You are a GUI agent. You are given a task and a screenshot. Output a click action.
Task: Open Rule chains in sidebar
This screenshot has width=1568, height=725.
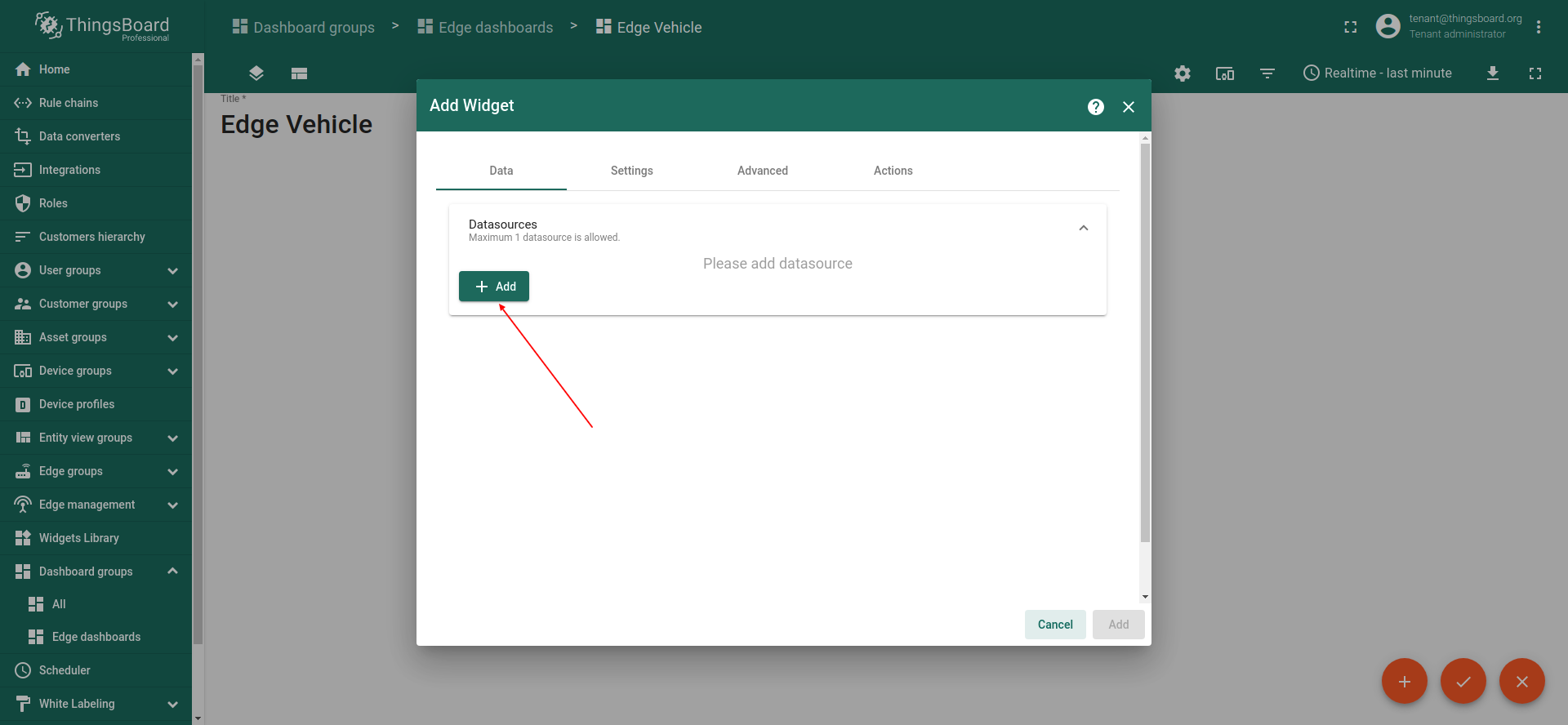coord(96,103)
